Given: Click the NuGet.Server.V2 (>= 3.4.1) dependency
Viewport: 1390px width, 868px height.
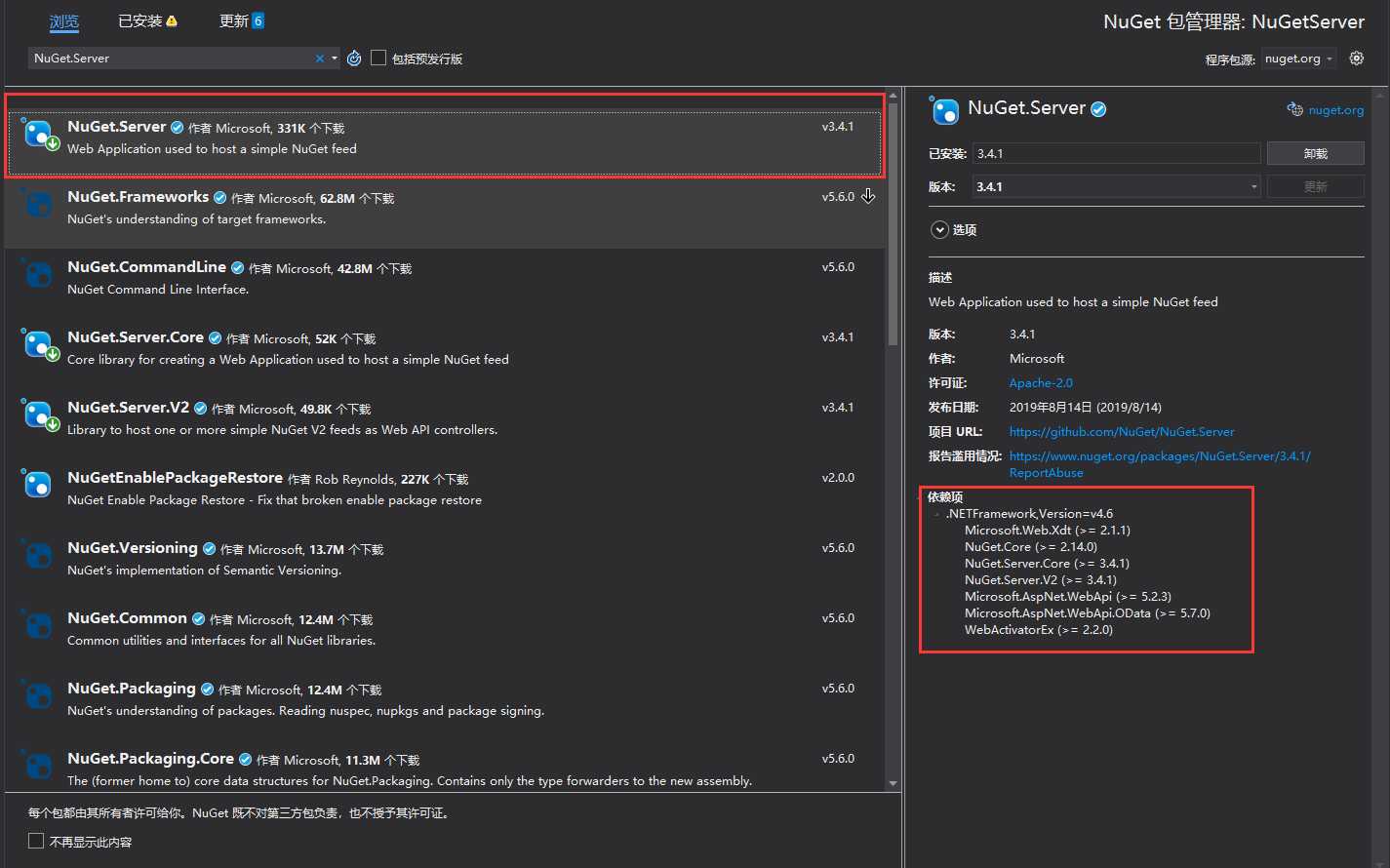Looking at the screenshot, I should [x=1041, y=580].
